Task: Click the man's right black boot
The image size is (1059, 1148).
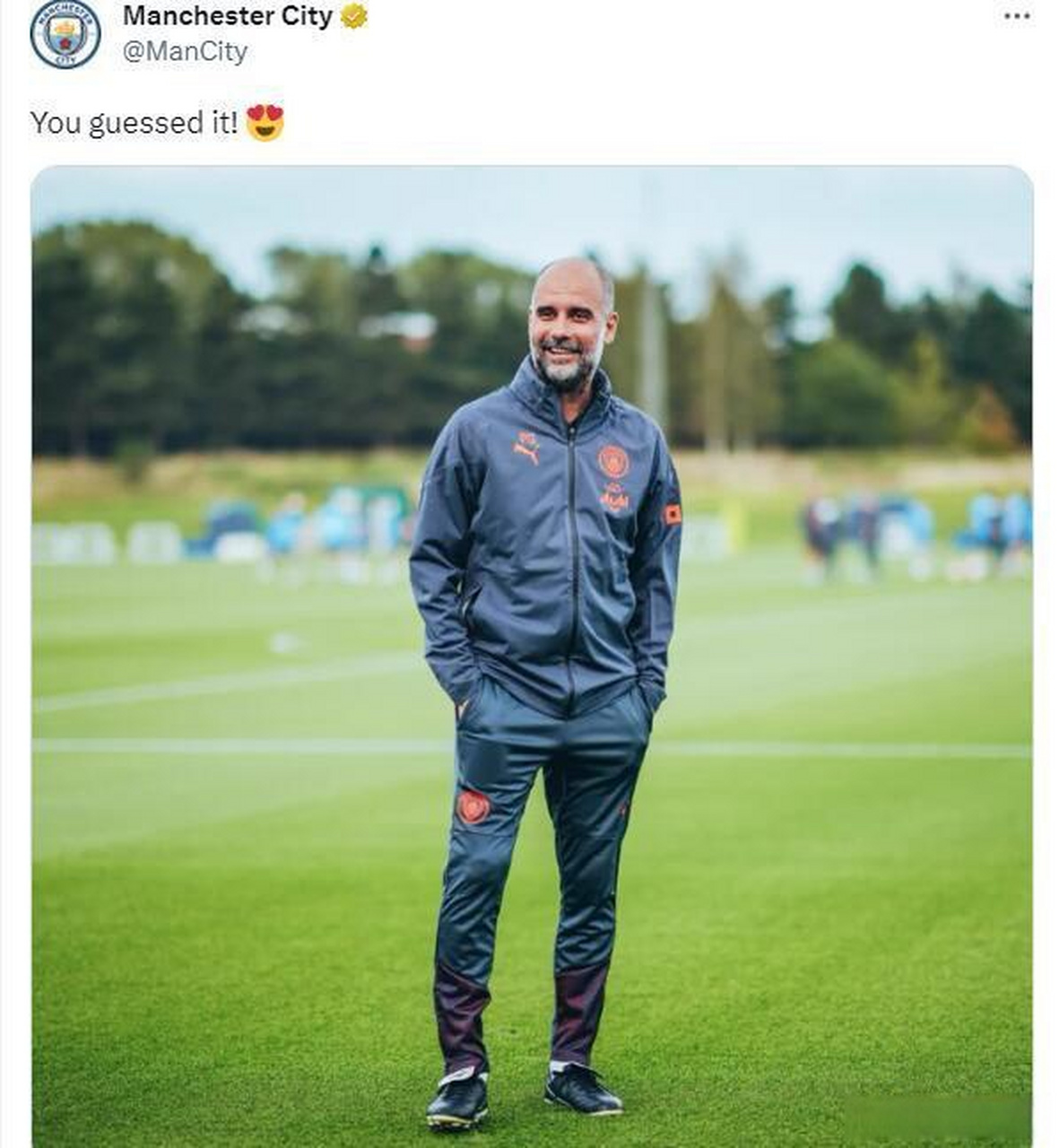Action: click(458, 1099)
